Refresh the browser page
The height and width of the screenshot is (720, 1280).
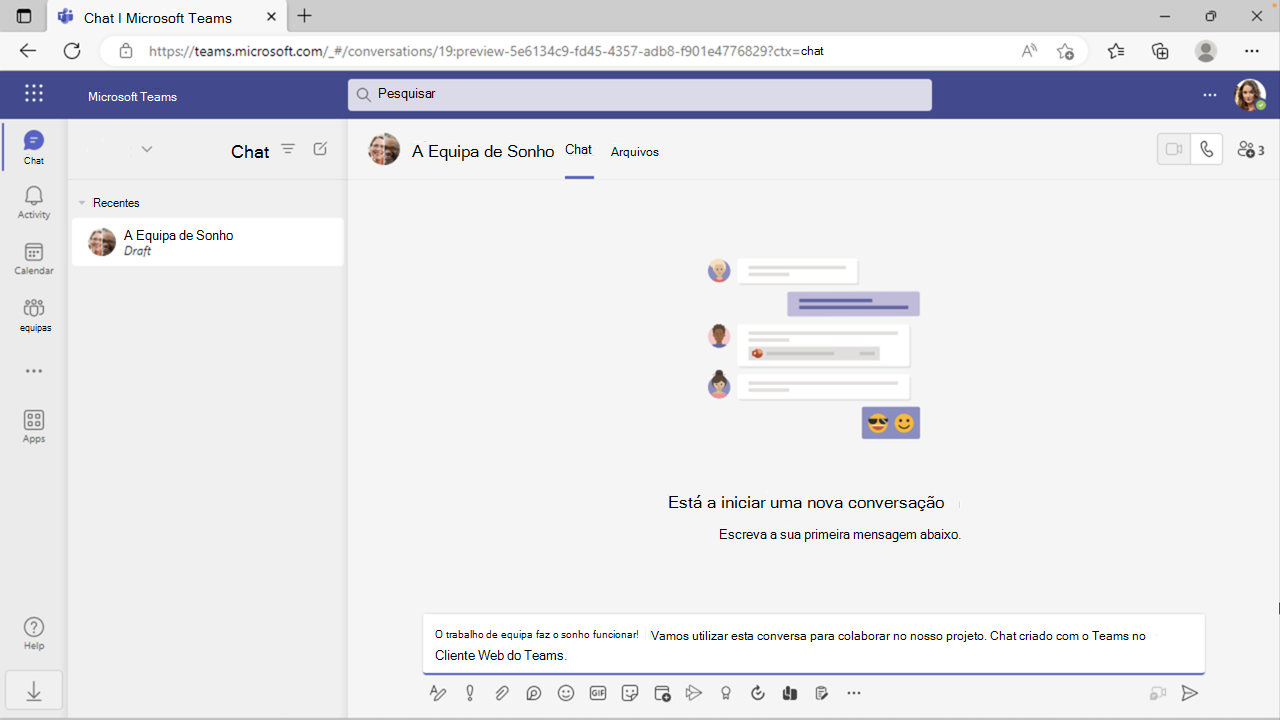pyautogui.click(x=72, y=51)
